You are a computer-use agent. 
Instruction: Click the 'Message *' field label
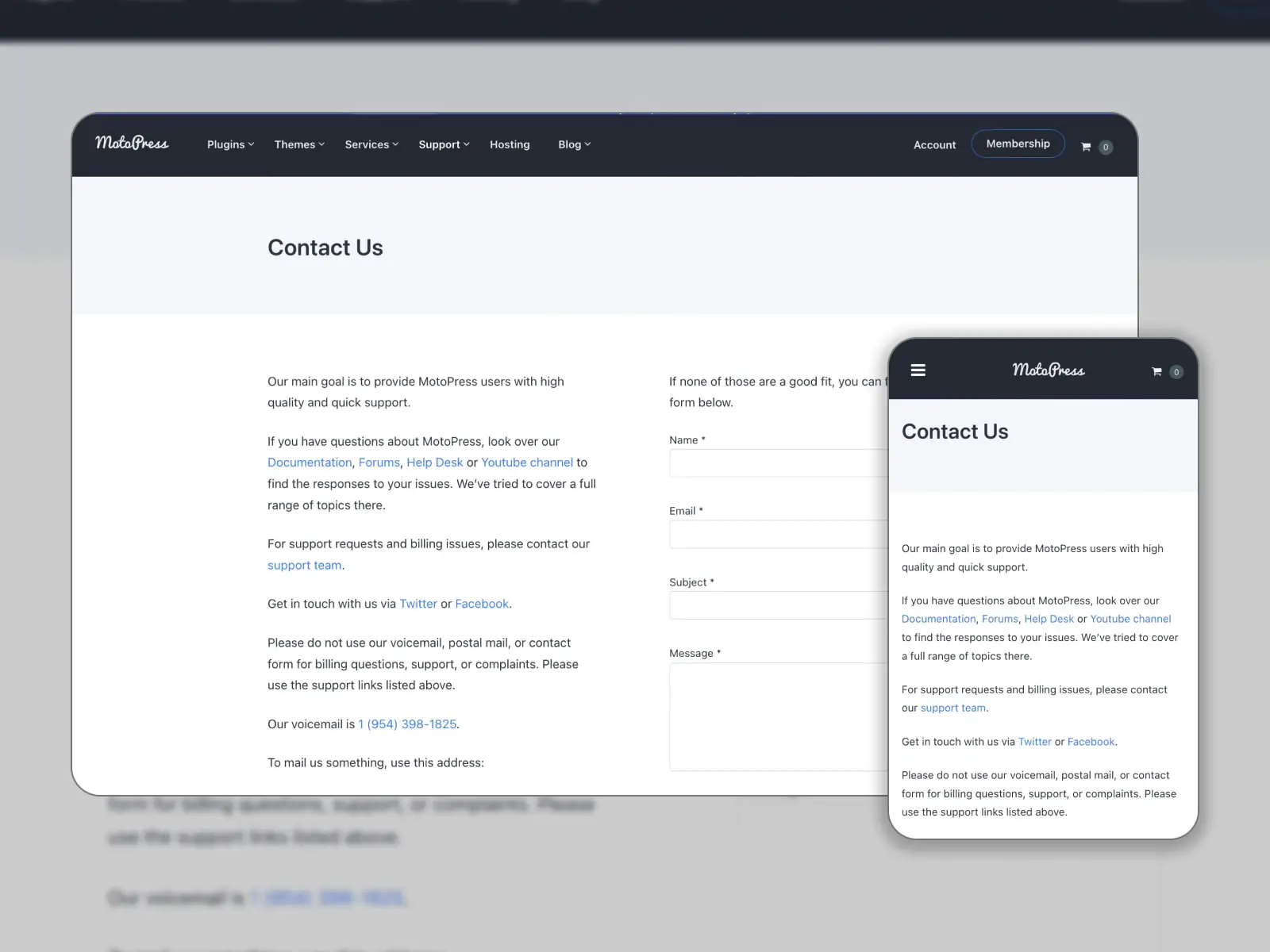pyautogui.click(x=695, y=654)
